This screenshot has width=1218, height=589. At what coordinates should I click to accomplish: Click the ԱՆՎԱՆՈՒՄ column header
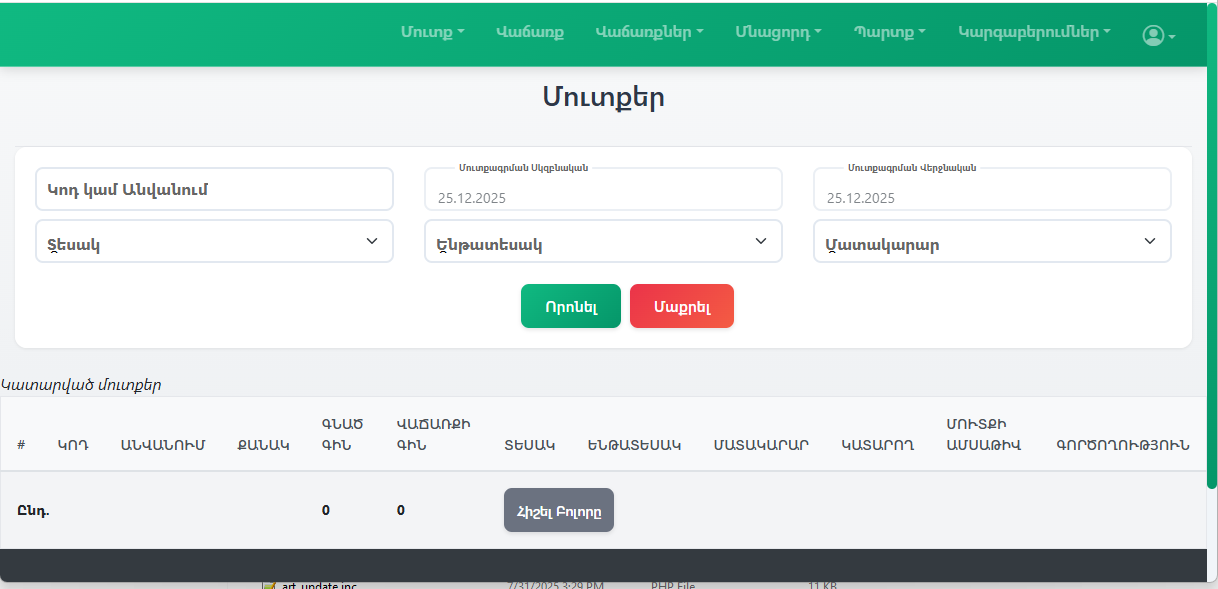(162, 445)
